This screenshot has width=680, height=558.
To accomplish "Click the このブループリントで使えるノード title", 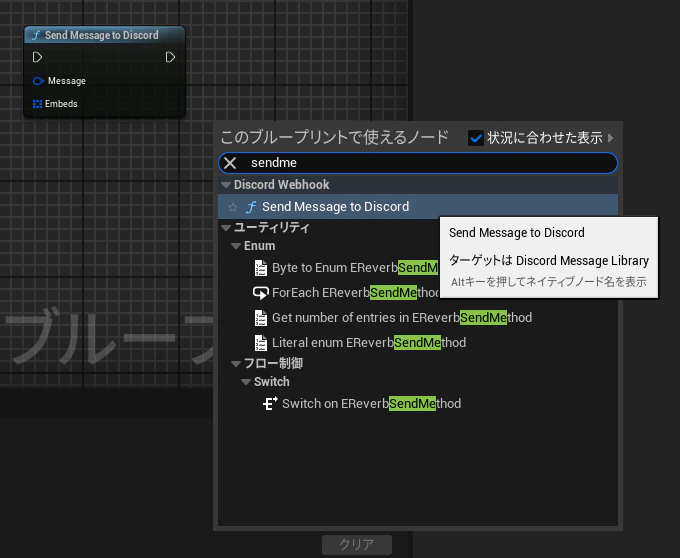I will pos(334,137).
